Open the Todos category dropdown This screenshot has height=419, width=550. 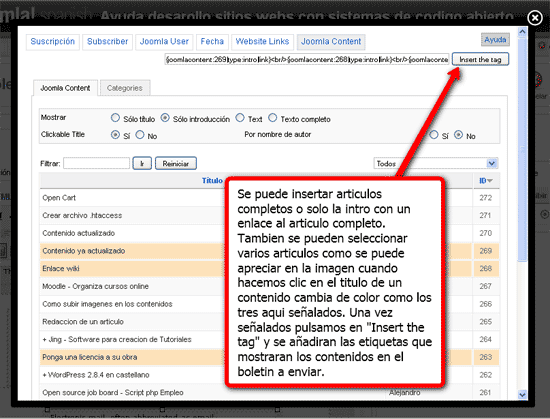coord(436,163)
